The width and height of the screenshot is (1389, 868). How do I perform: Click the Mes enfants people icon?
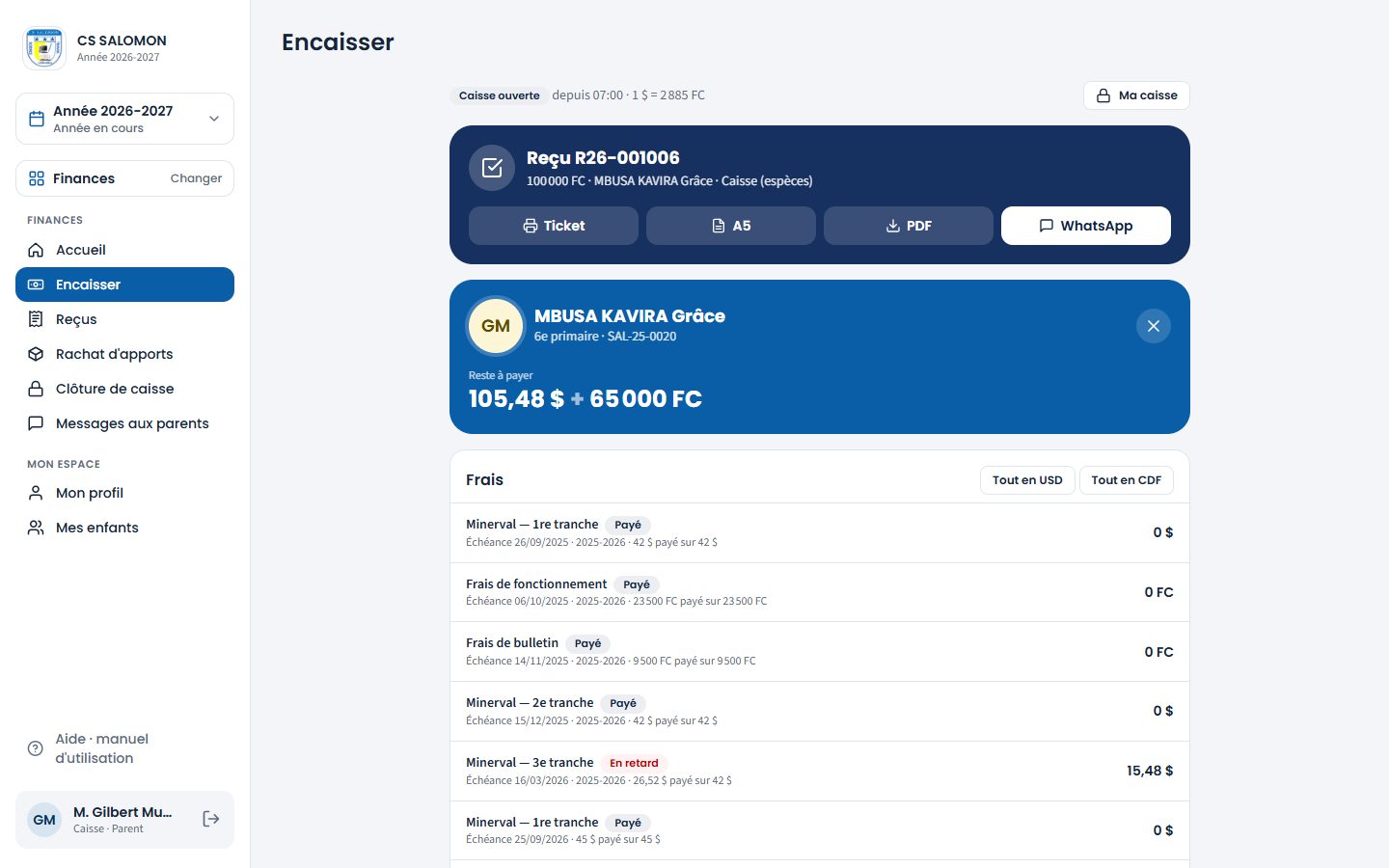coord(36,528)
